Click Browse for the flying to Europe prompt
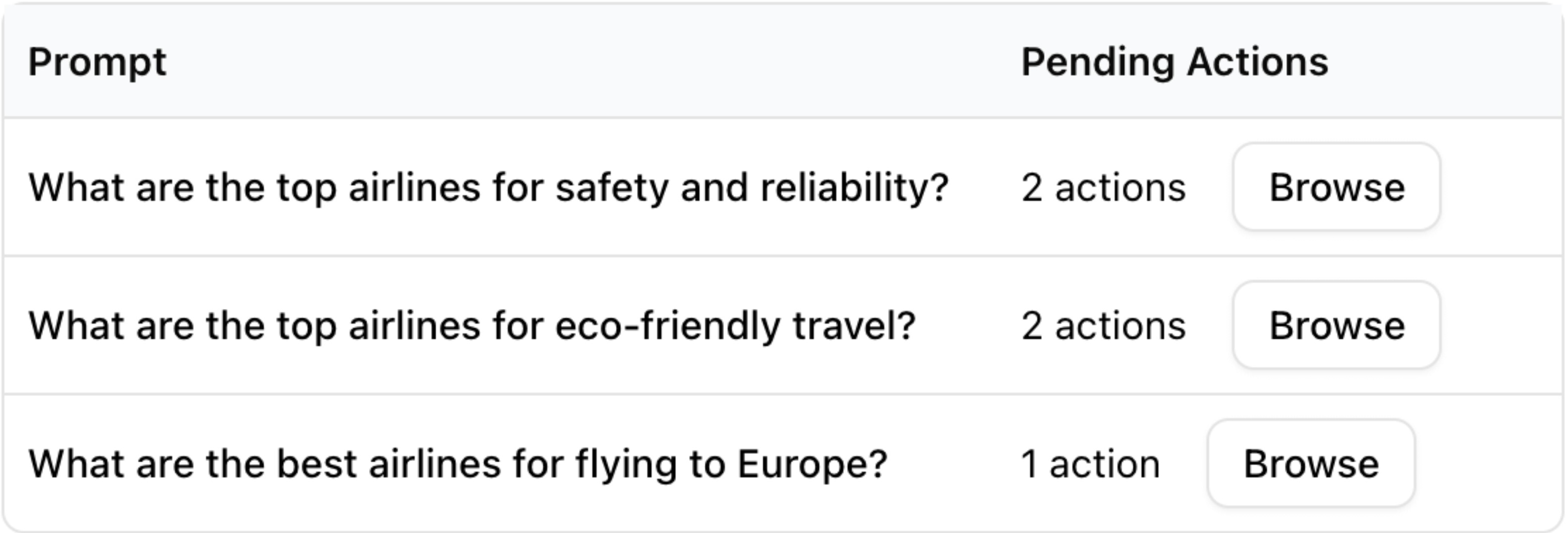 (1311, 463)
